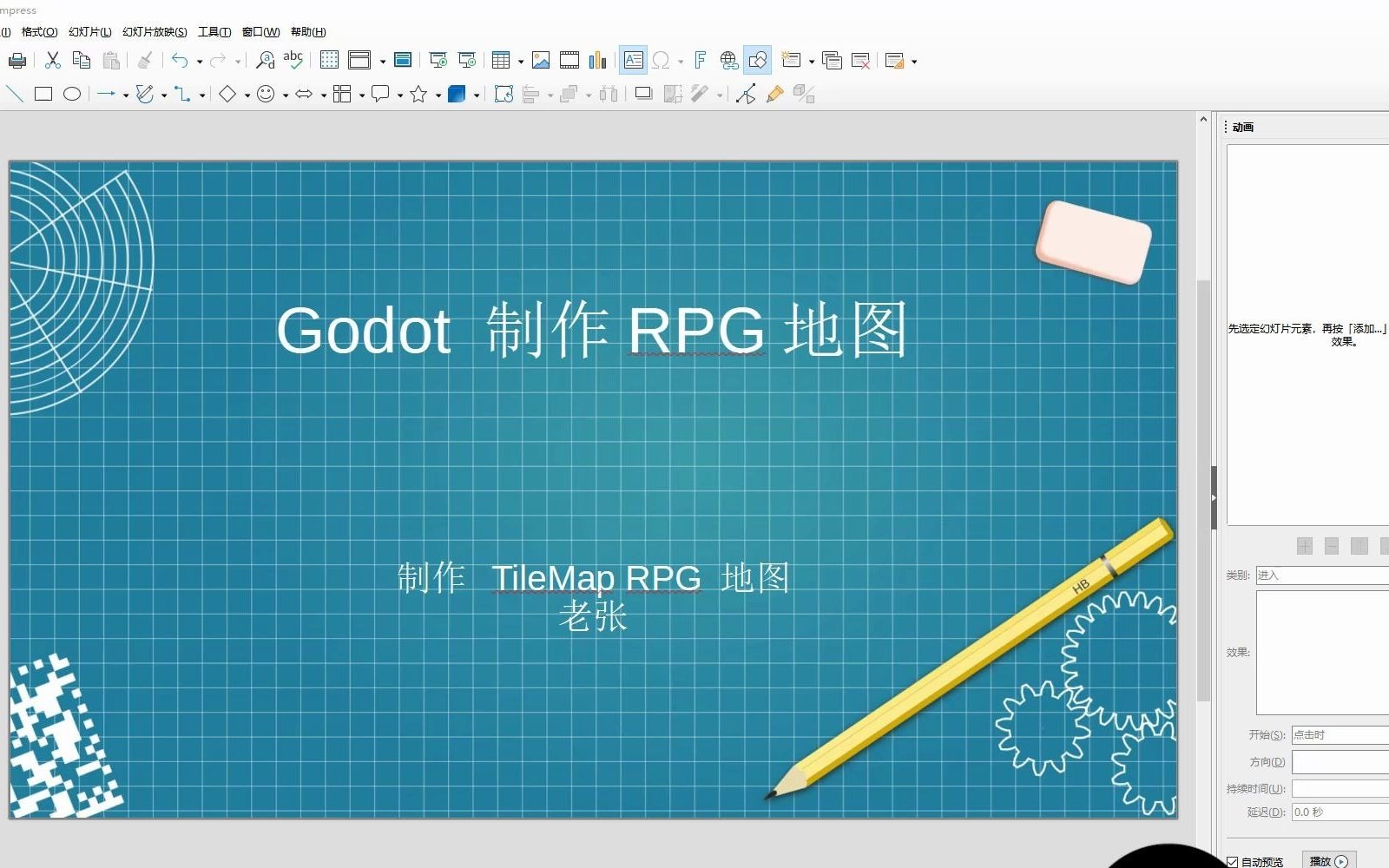Click the Show Gluepoint Functions icon
The width and height of the screenshot is (1389, 868).
click(x=775, y=94)
